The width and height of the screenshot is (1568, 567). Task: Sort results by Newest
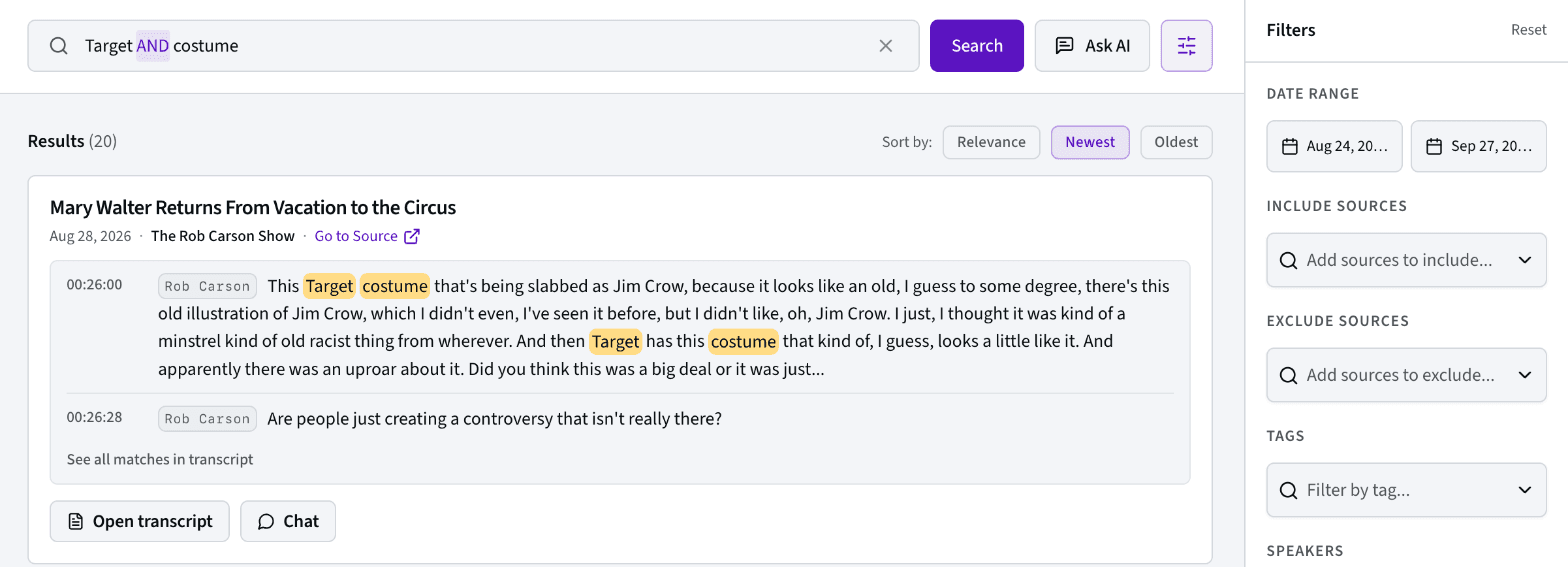[1090, 142]
